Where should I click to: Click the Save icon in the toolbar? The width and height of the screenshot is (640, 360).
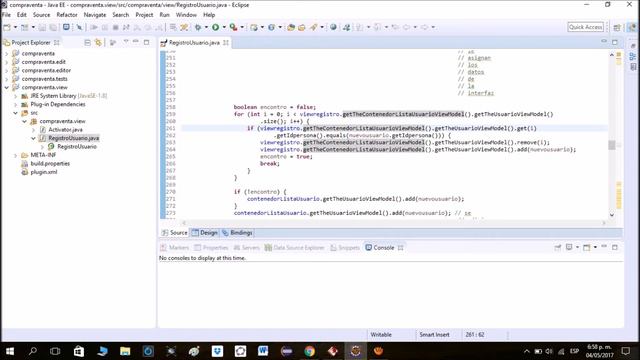pyautogui.click(x=42, y=27)
